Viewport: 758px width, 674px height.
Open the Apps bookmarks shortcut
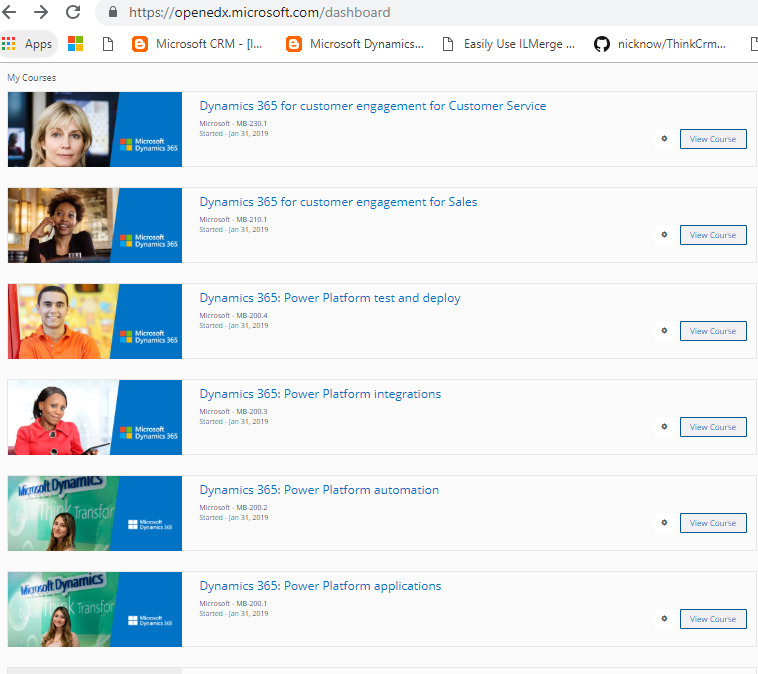(x=28, y=44)
